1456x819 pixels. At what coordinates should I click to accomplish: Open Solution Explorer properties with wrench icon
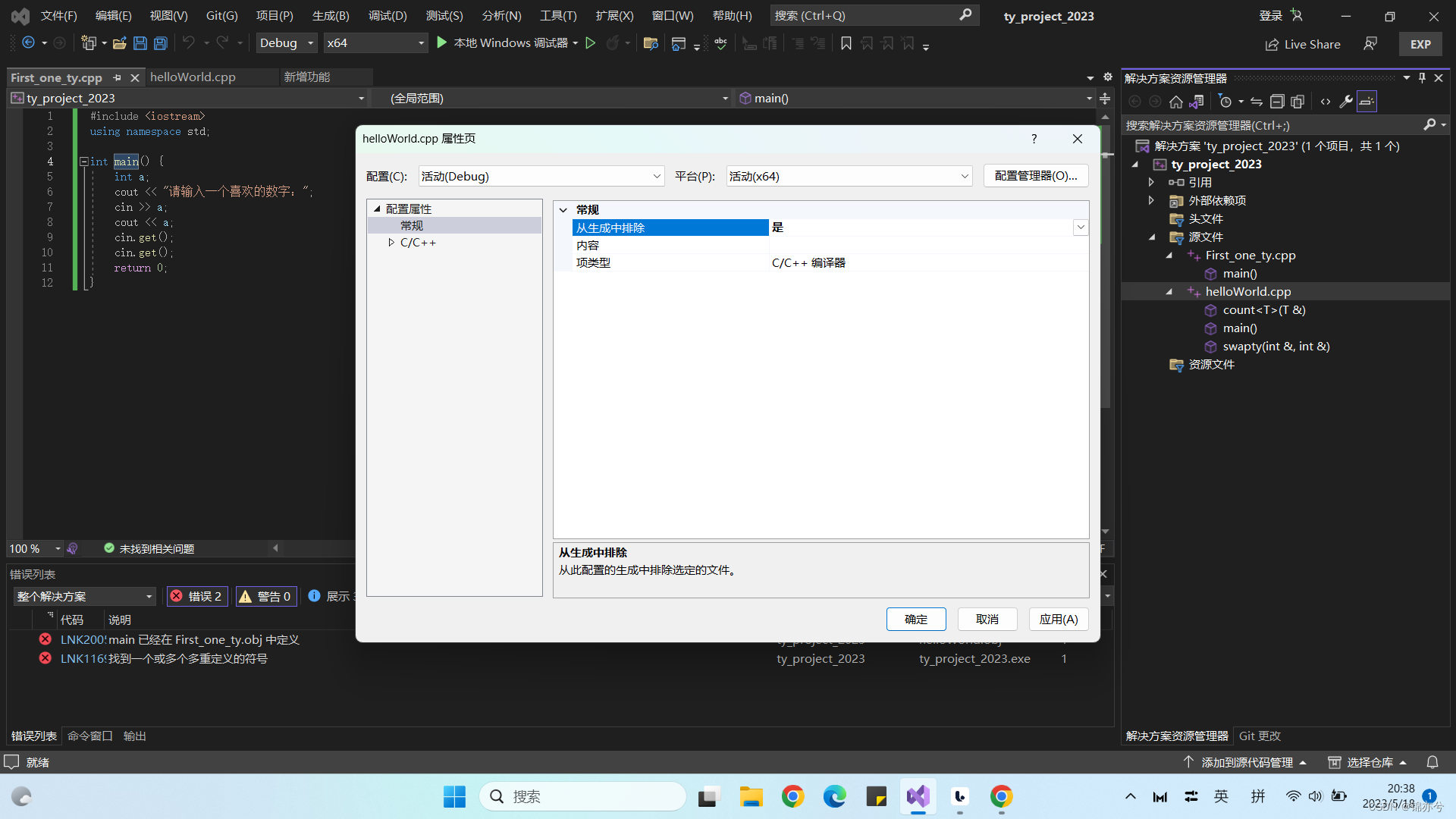point(1346,102)
